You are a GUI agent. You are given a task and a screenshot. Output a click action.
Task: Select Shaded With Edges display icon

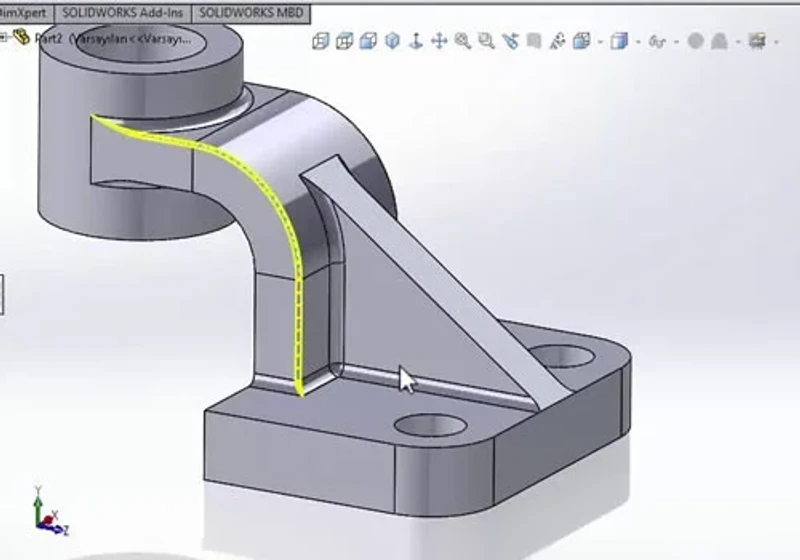(368, 41)
